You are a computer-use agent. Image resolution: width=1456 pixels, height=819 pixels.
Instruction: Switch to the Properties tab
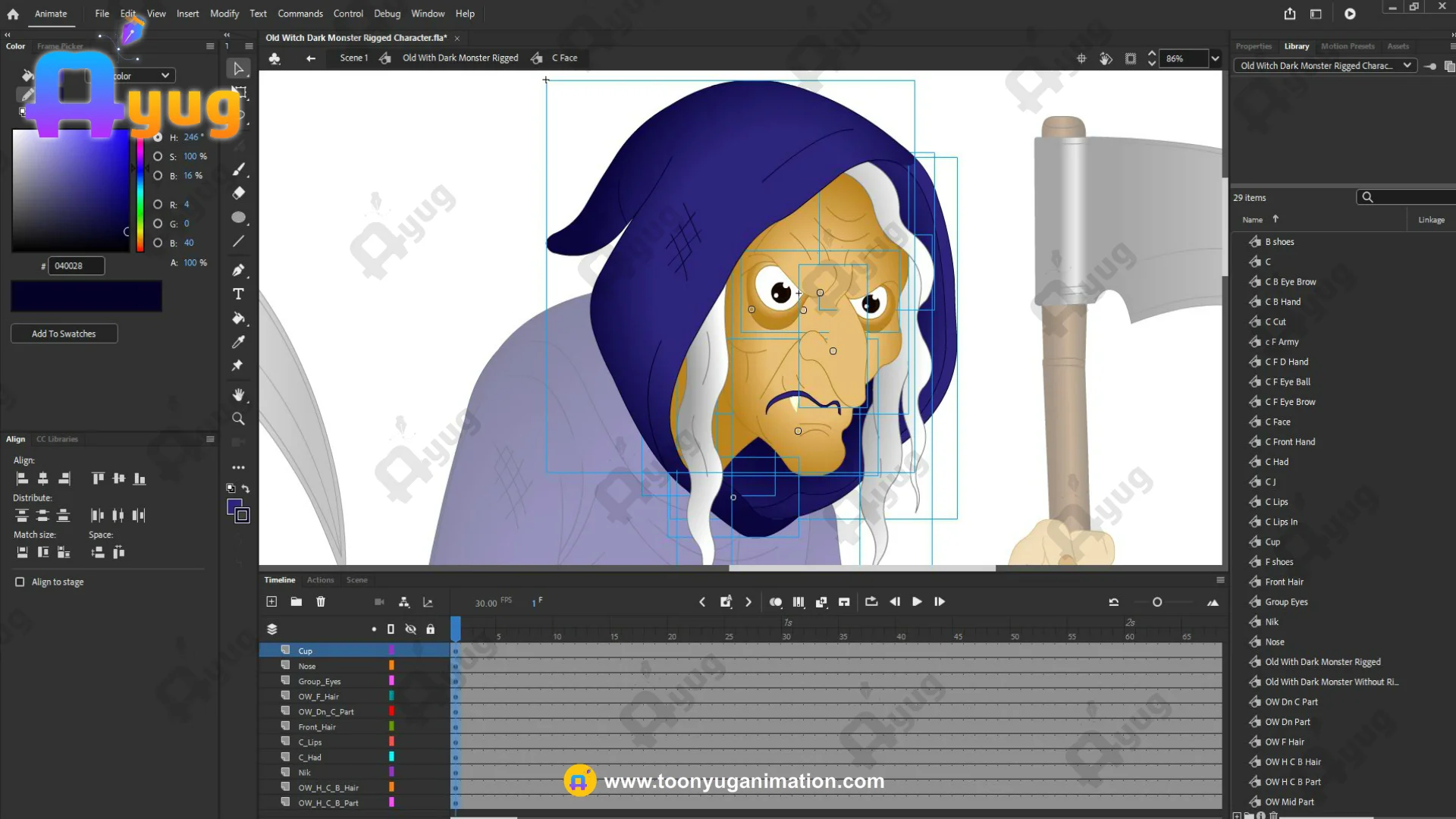(x=1253, y=46)
